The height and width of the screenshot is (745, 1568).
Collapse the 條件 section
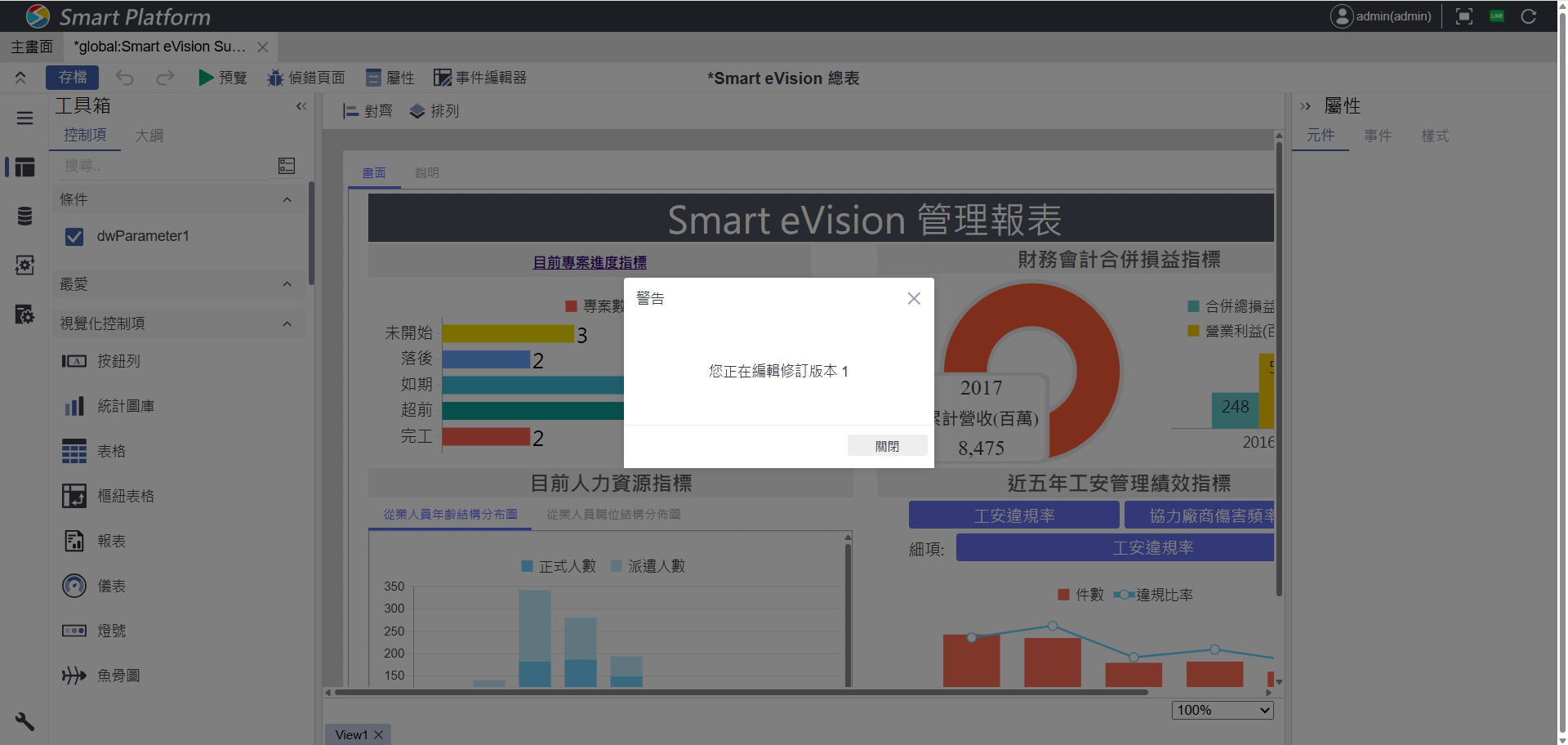pos(287,200)
